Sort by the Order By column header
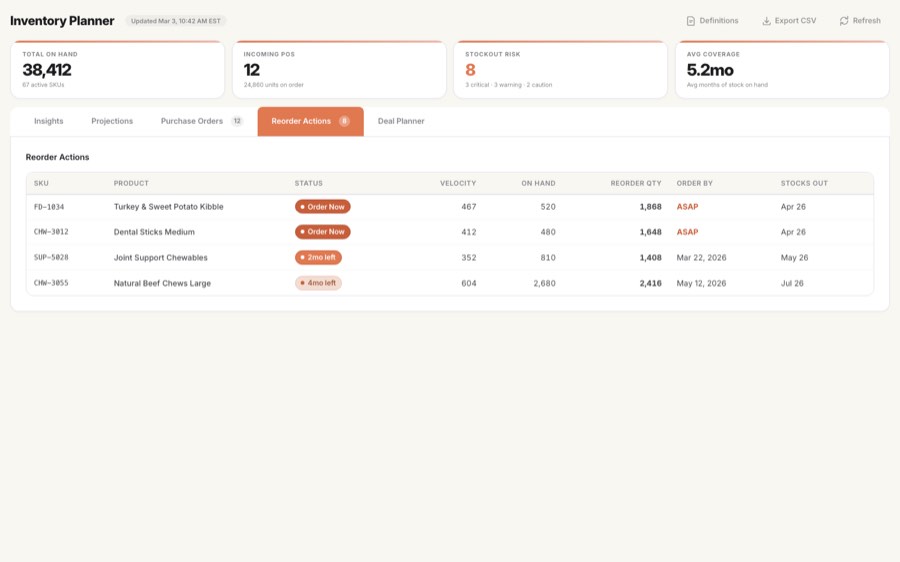The width and height of the screenshot is (900, 562). point(695,183)
